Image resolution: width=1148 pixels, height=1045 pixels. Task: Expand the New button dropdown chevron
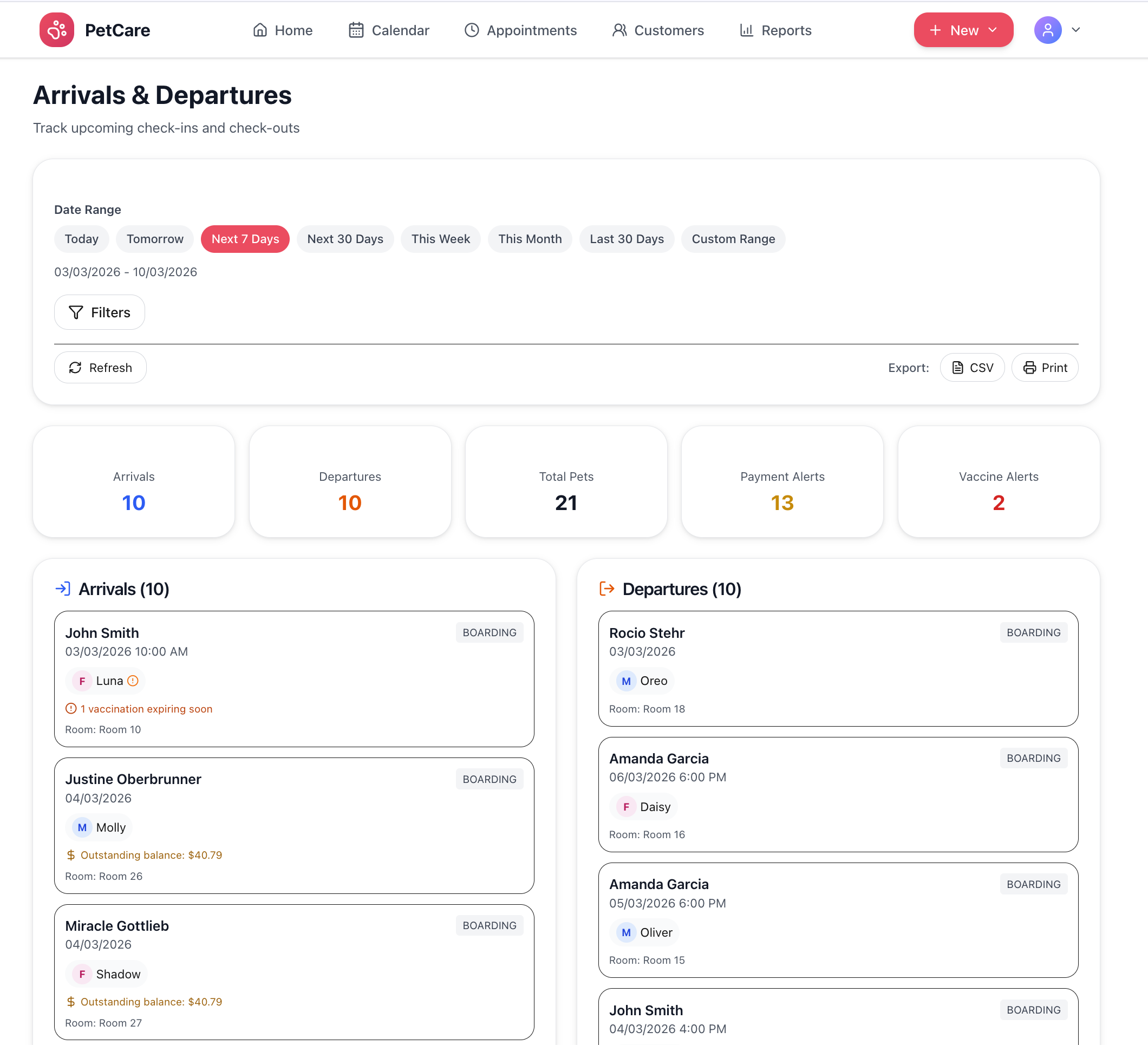click(992, 30)
